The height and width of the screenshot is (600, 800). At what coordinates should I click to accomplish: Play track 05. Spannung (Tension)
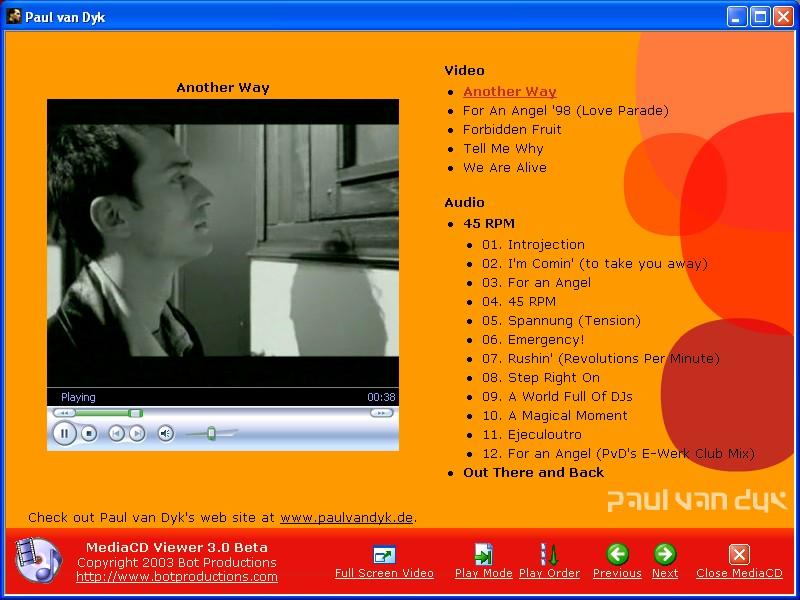561,321
